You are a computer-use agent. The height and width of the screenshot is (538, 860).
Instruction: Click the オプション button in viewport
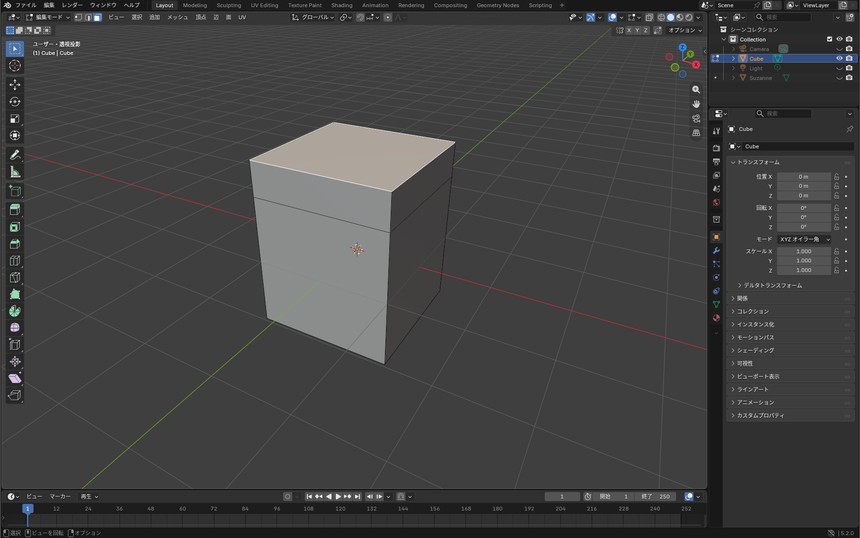coord(684,30)
